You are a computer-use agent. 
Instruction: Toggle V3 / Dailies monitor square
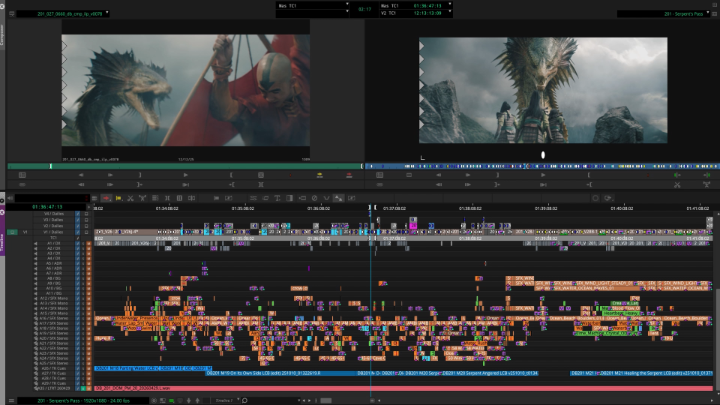[86, 220]
